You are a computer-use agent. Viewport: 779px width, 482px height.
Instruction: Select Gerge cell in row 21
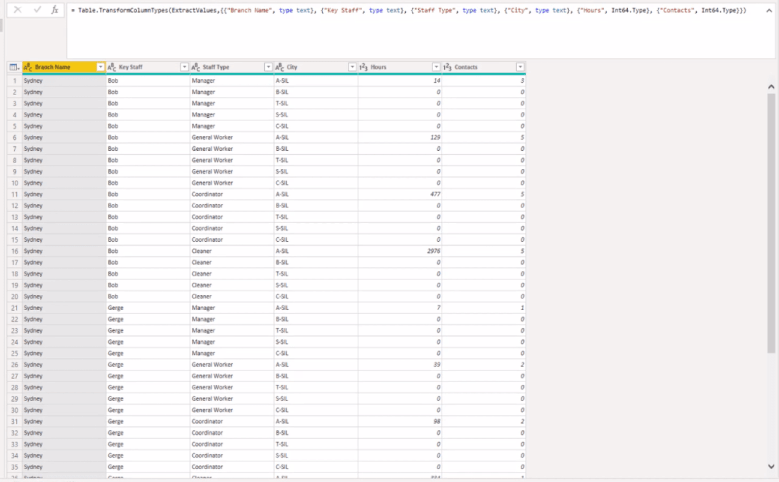click(x=148, y=308)
